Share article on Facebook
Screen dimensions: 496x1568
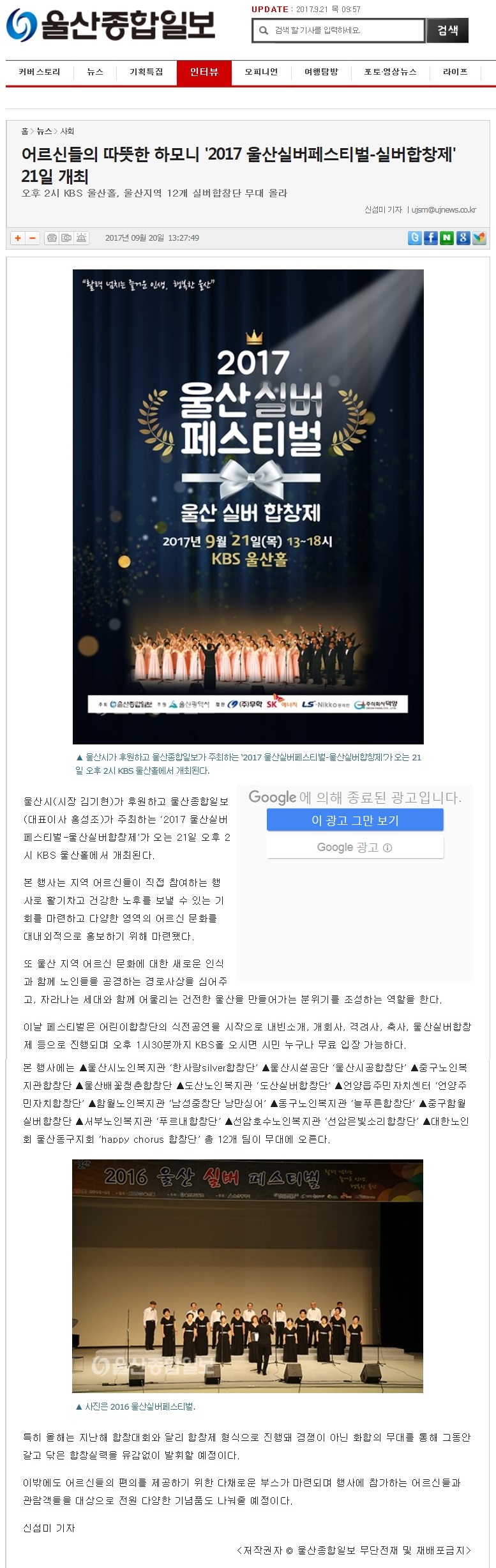coord(431,238)
